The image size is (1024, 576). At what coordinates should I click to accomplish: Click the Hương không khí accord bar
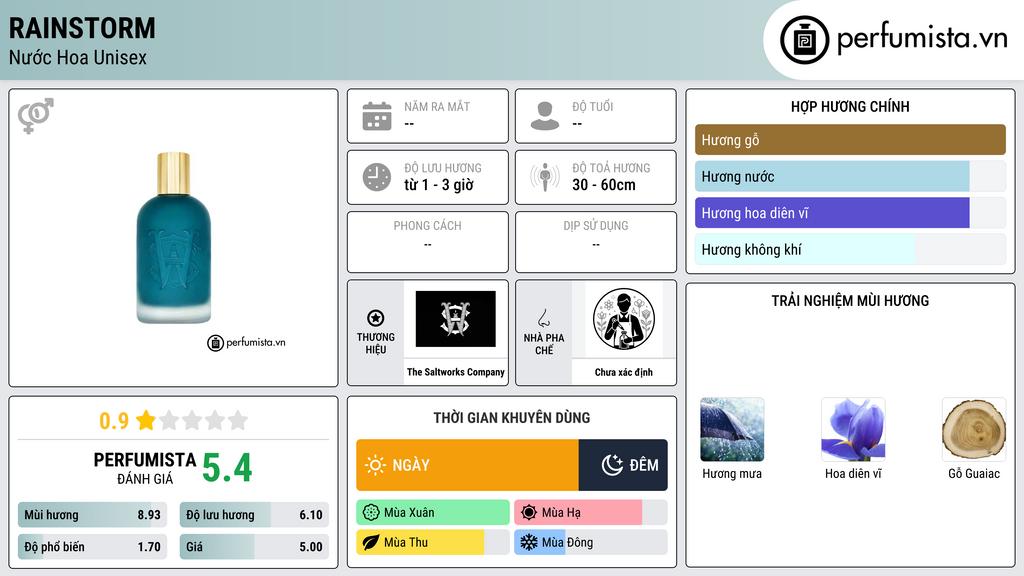pos(850,249)
